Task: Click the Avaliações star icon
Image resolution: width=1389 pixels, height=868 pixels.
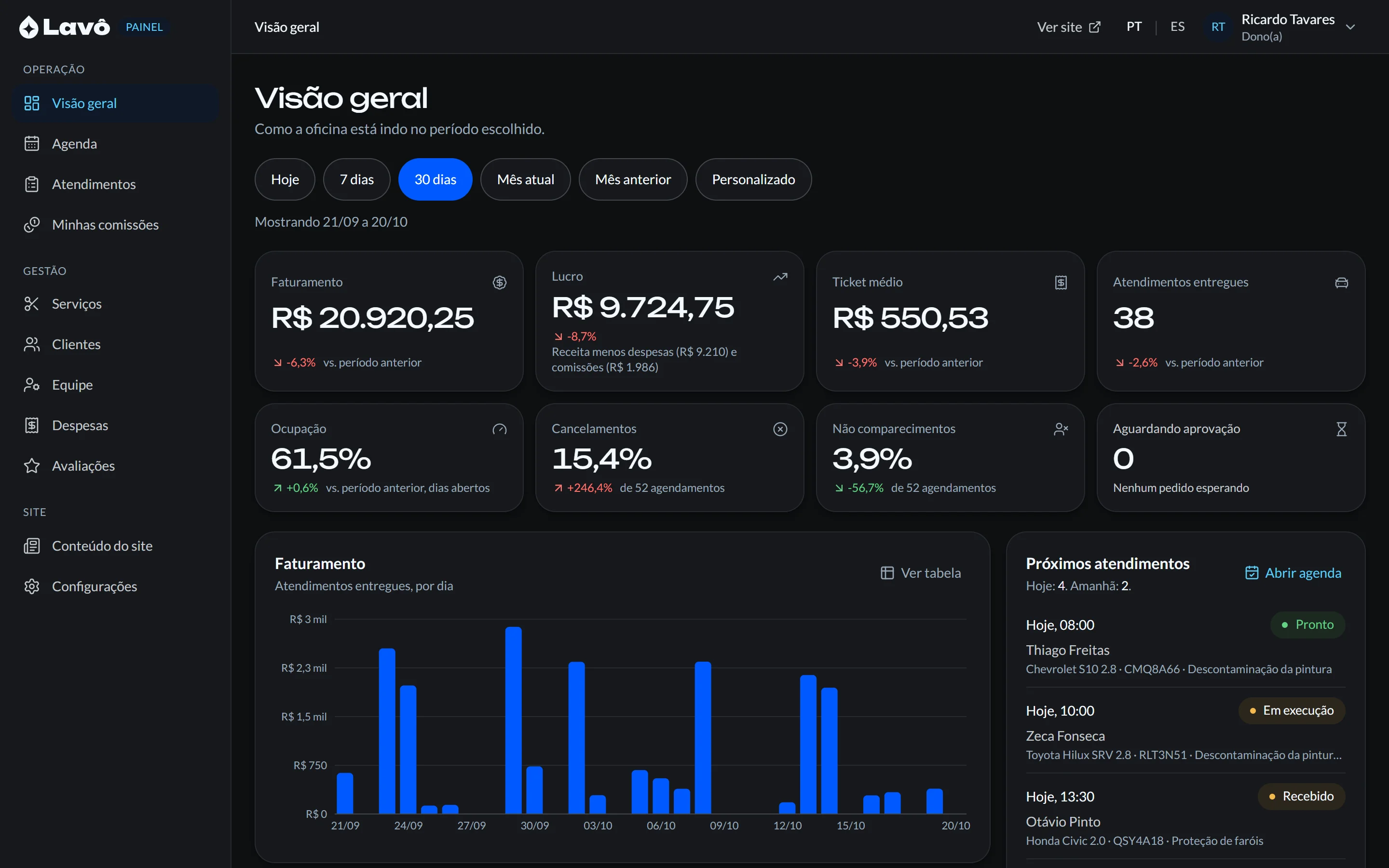Action: pos(31,465)
